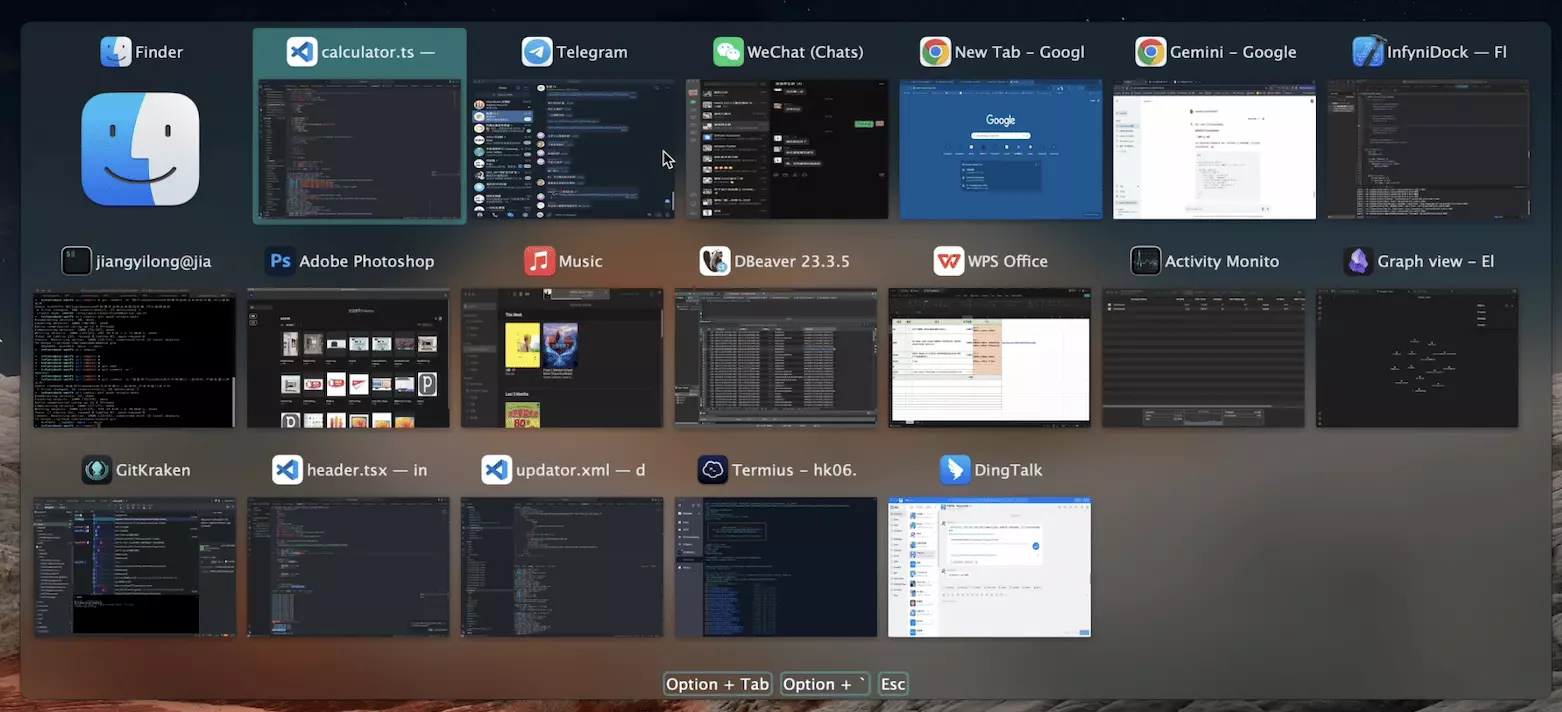This screenshot has width=1562, height=712.
Task: Switch to the GitKraken window thumbnail
Action: 135,567
